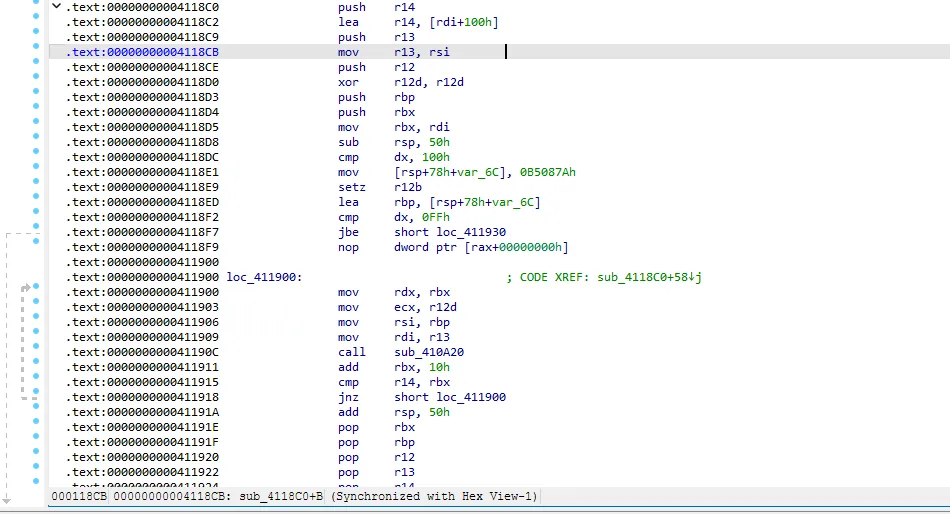Viewport: 950px width, 514px height.
Task: Jump to loc_411900 in jnz instruction
Action: (471, 397)
